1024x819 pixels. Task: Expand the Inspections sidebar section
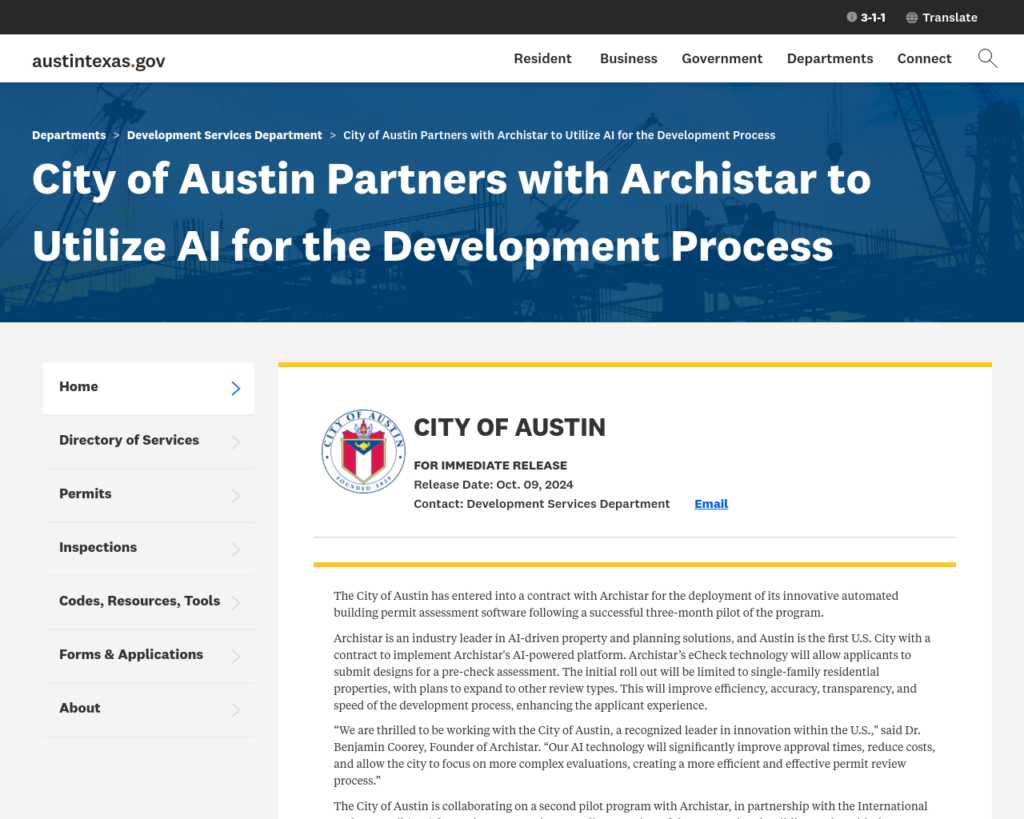click(x=148, y=548)
